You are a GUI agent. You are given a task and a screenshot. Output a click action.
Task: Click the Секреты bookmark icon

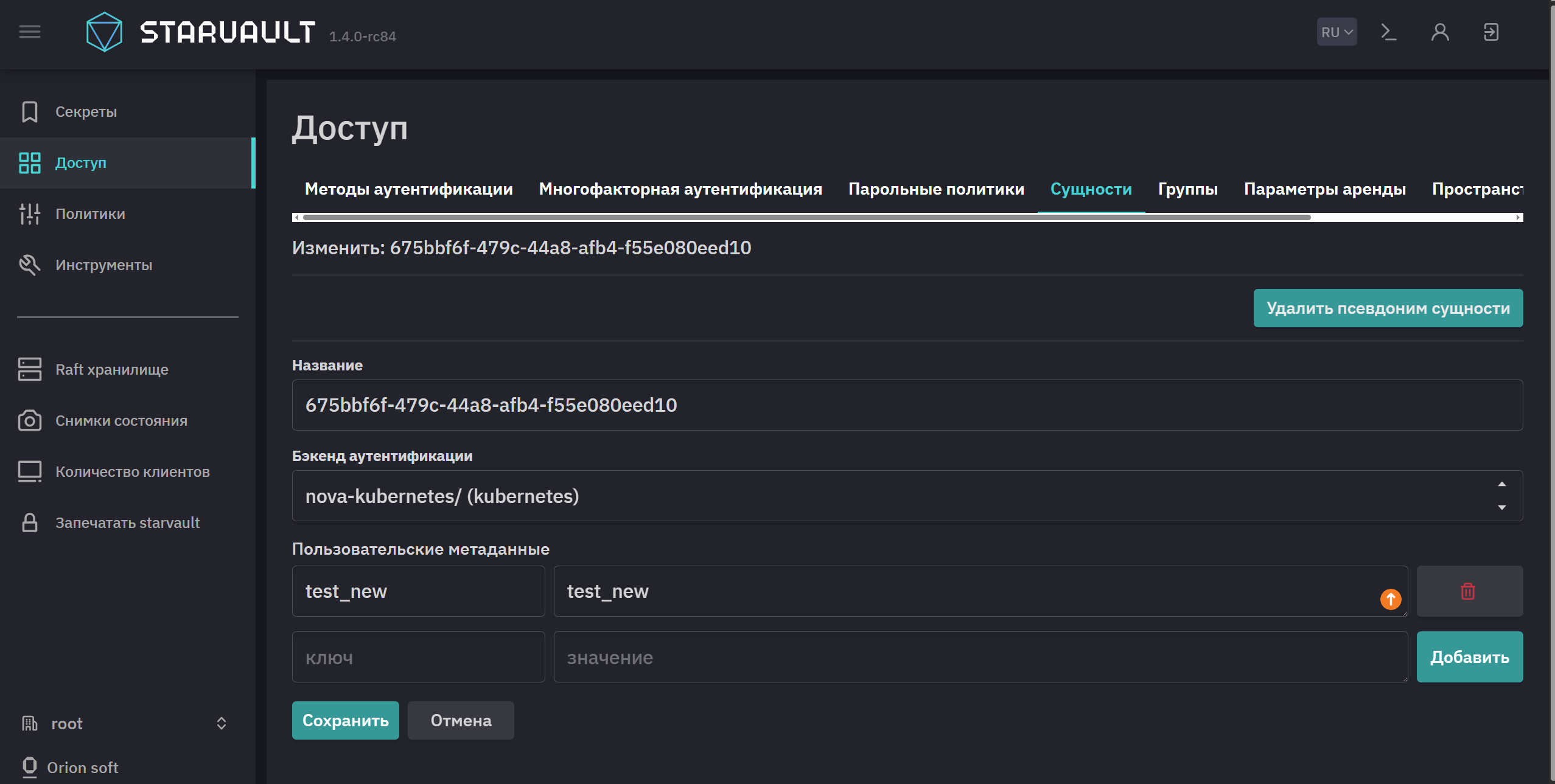tap(30, 112)
